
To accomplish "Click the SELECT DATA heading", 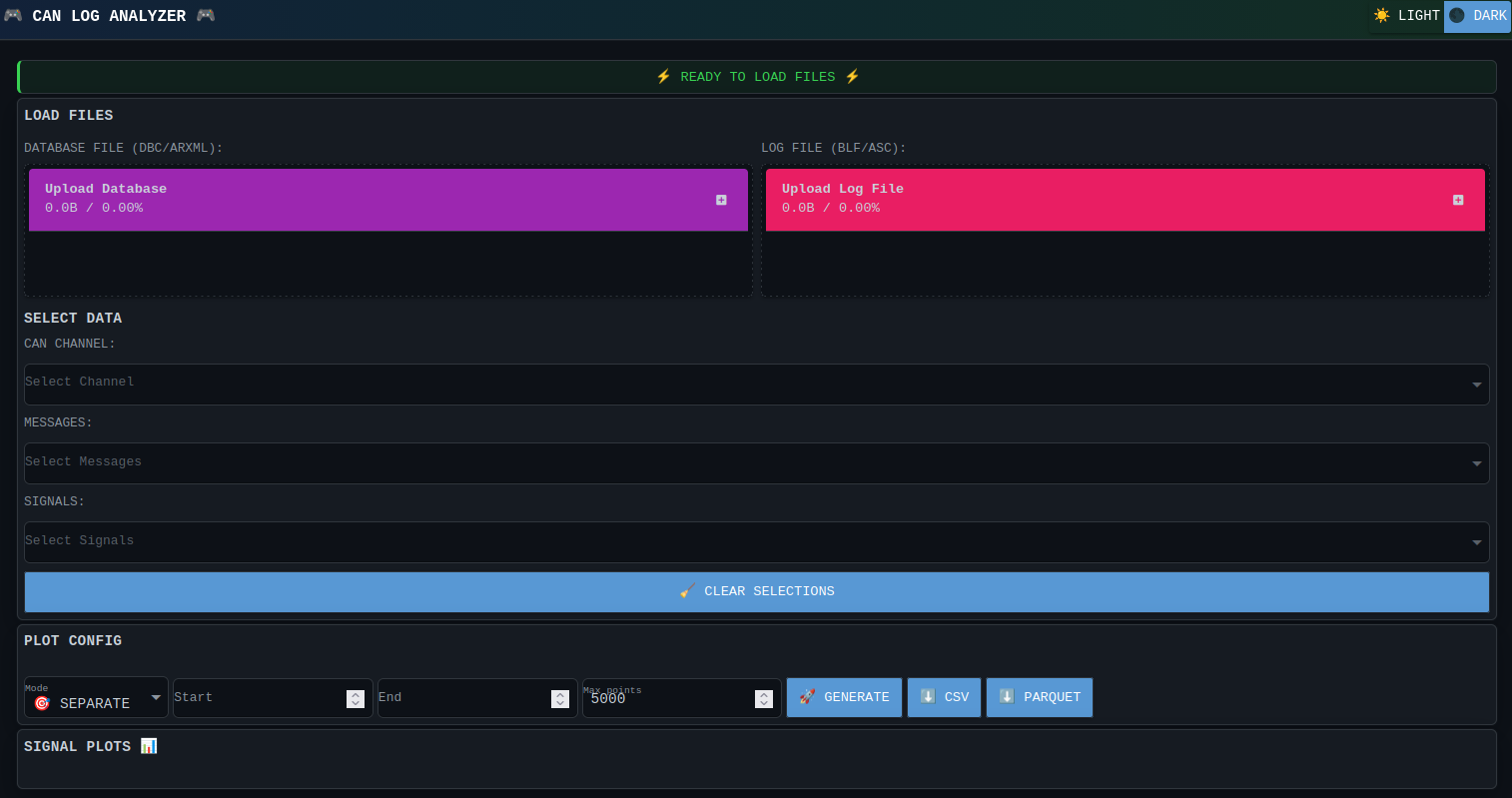I will point(73,319).
